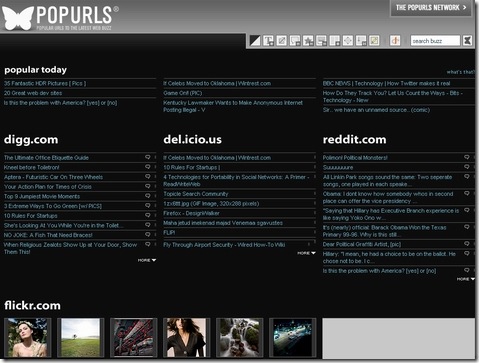Open 'Hillary: I mean, he had a choice' link
Screen dimensions: 479x363
tap(389, 257)
